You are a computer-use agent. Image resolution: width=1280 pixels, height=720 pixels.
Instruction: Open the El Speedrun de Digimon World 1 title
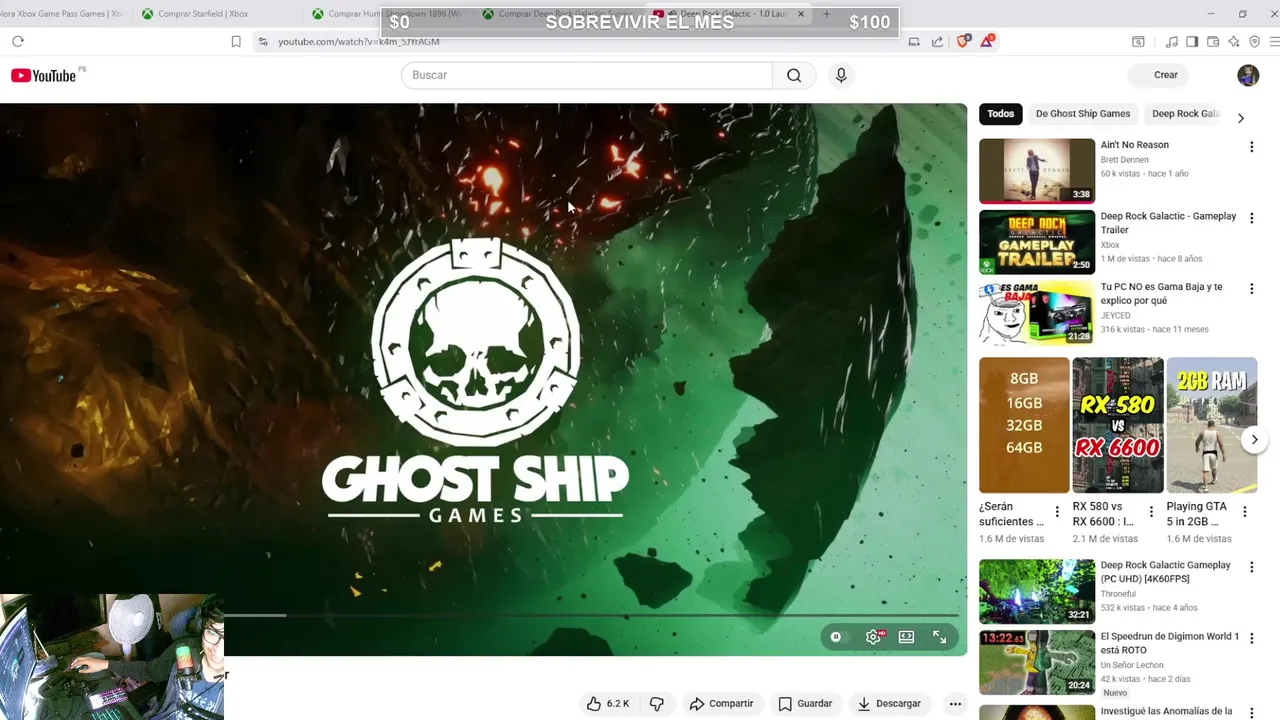pyautogui.click(x=1169, y=643)
